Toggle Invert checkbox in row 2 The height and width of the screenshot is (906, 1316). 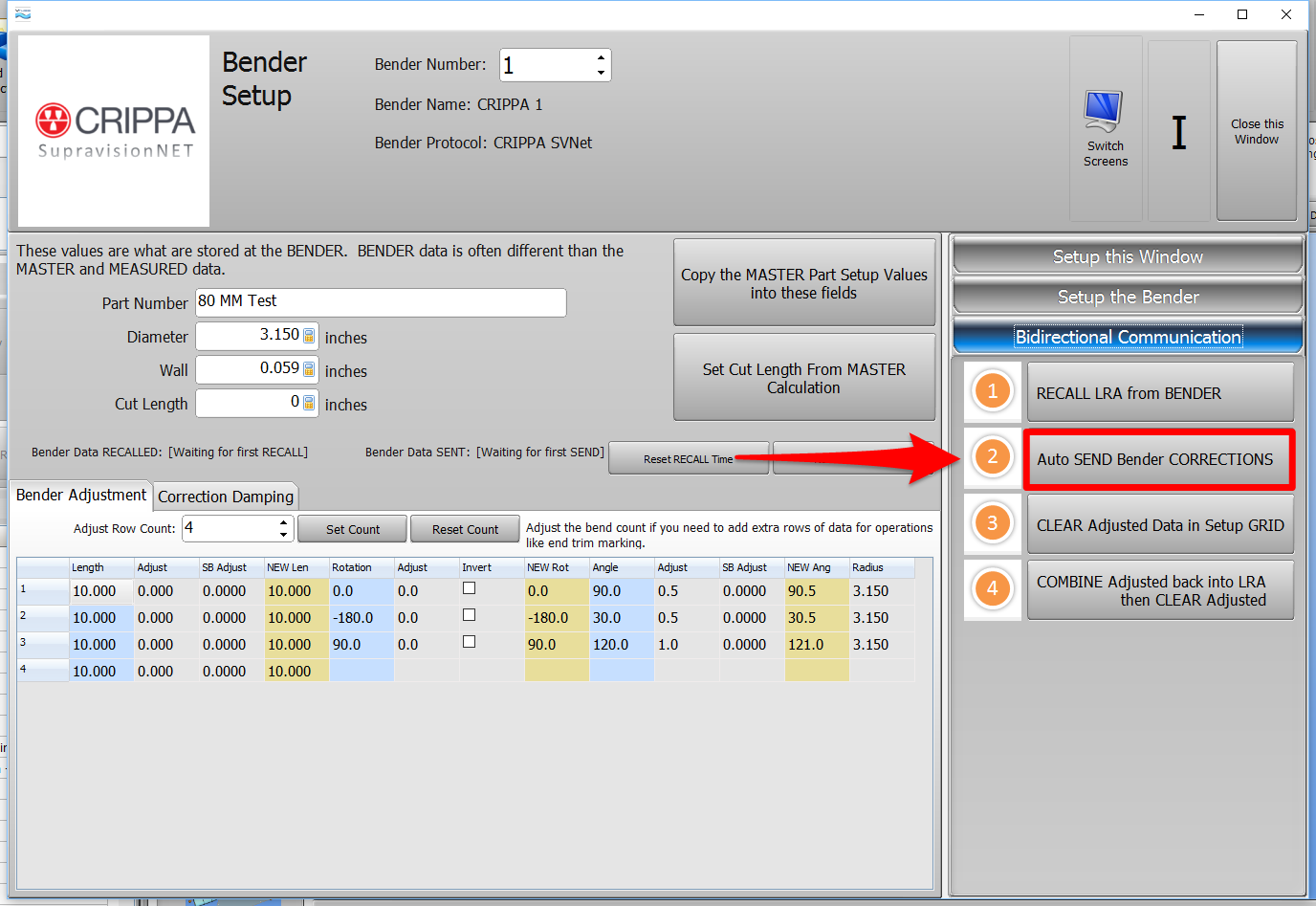pyautogui.click(x=469, y=615)
